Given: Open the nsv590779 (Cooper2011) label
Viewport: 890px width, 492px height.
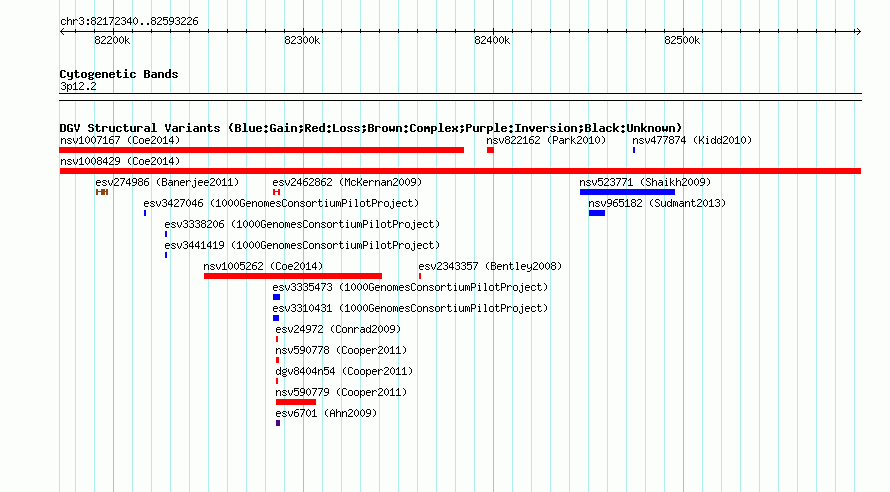Looking at the screenshot, I should coord(341,392).
